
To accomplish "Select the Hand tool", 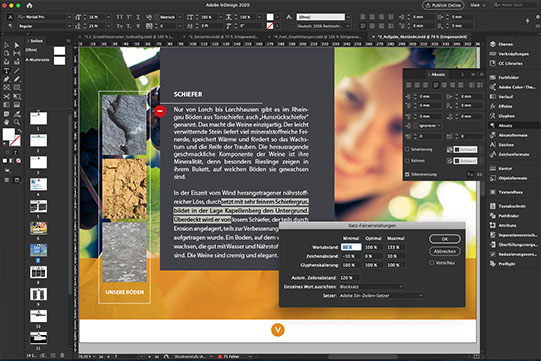I will pyautogui.click(x=7, y=122).
